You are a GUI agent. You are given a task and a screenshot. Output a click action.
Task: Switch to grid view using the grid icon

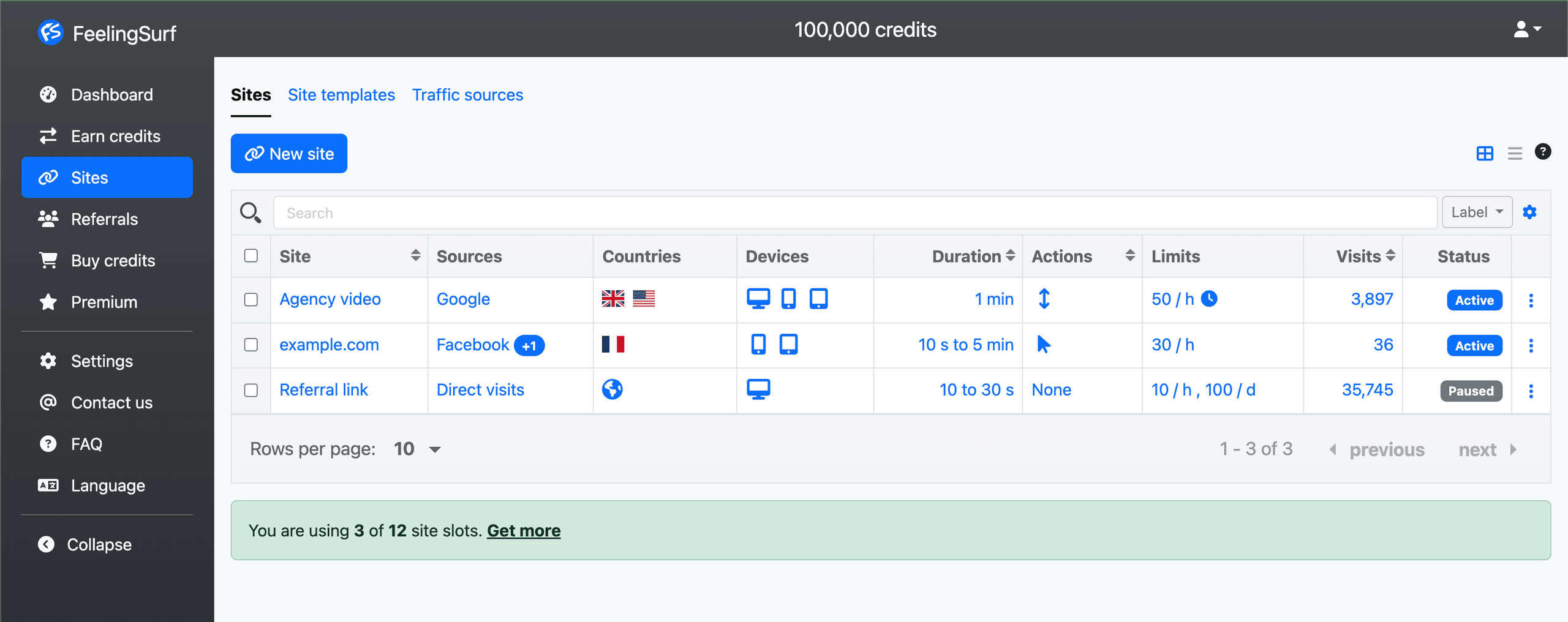pos(1485,153)
